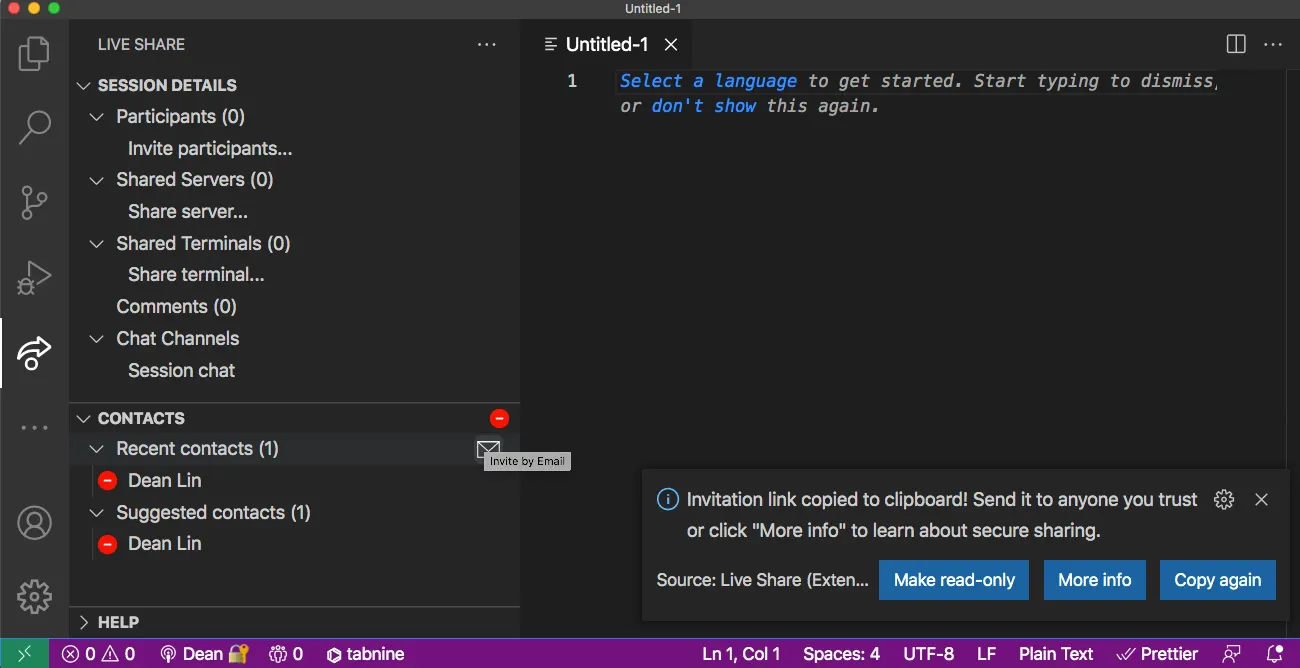Dismiss the invitation link notification
The width and height of the screenshot is (1300, 668).
(1261, 500)
